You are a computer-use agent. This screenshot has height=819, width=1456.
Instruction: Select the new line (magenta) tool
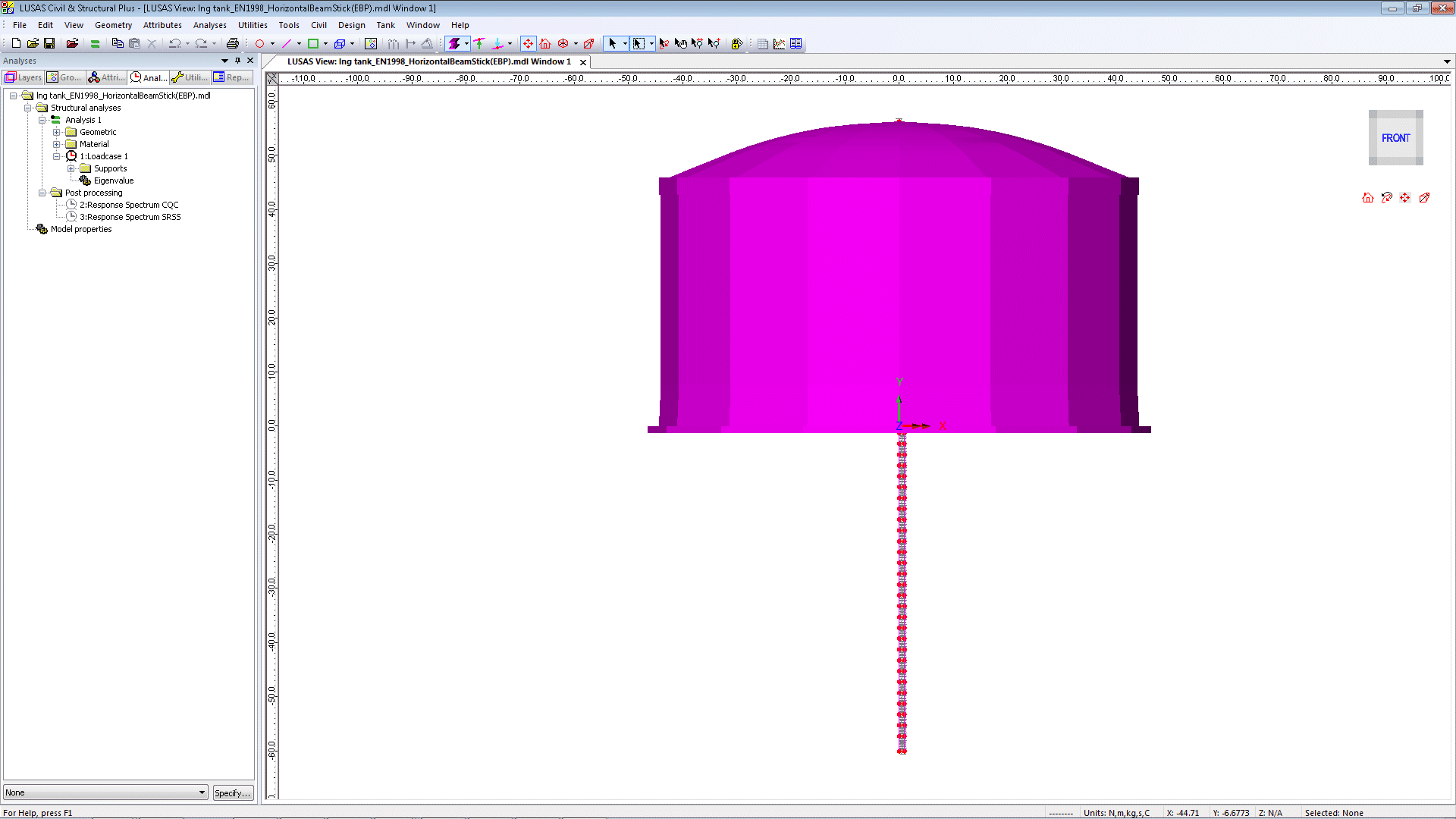[286, 43]
